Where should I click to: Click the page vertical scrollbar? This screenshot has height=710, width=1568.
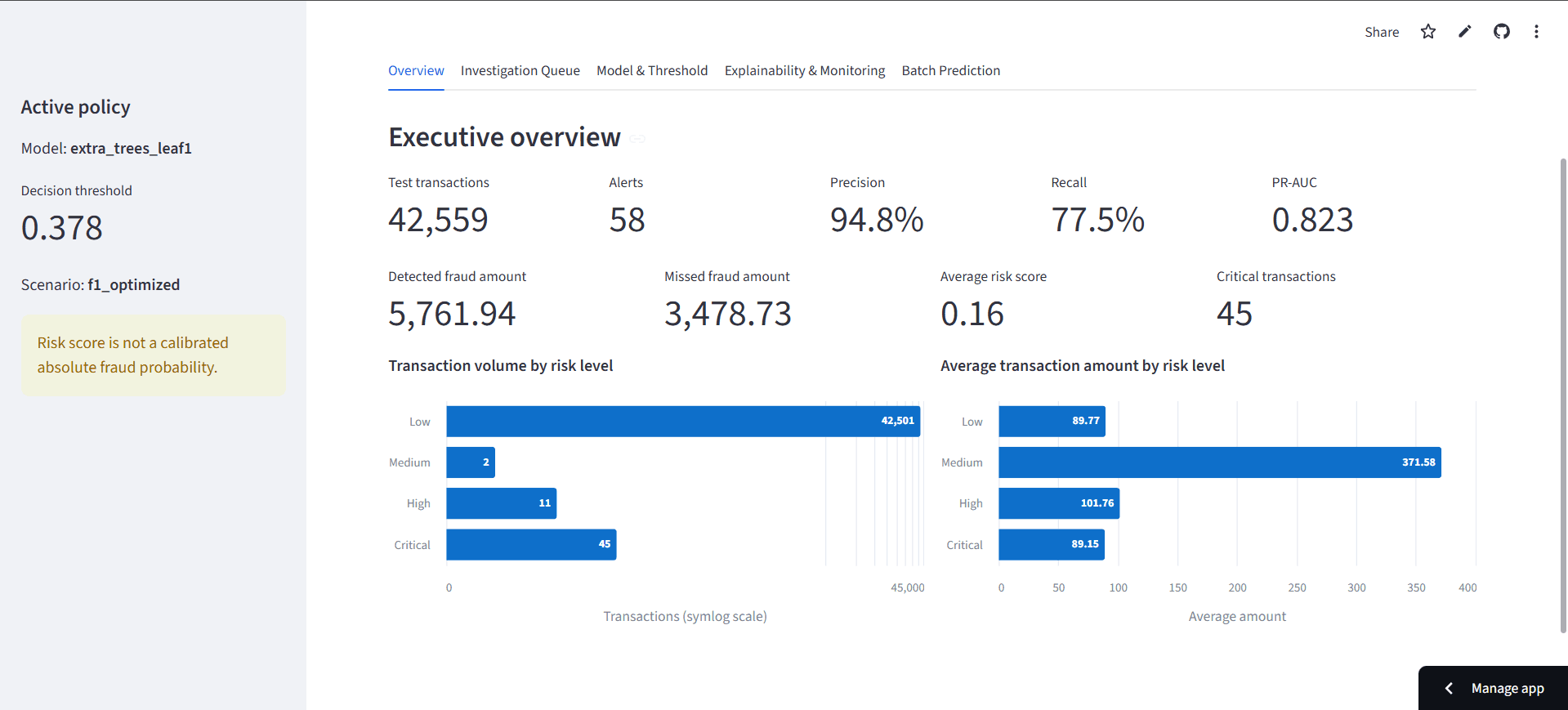1563,395
